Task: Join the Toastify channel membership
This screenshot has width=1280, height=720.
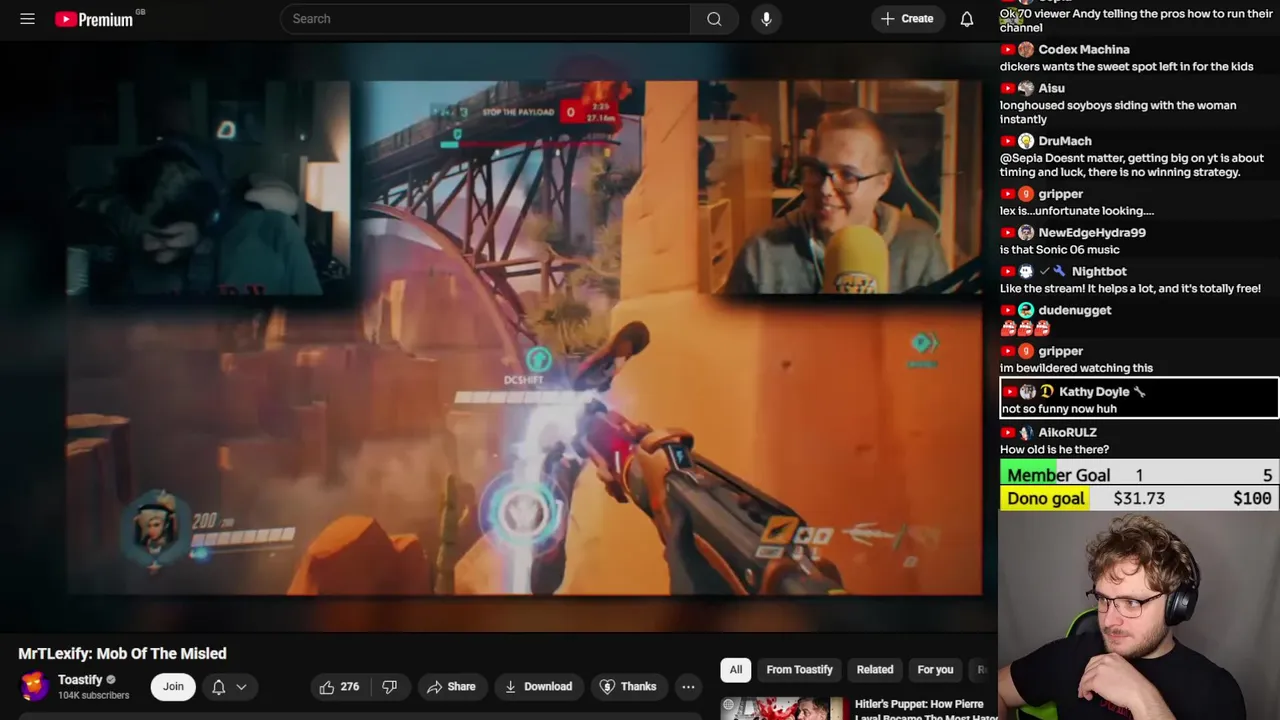Action: pyautogui.click(x=173, y=686)
